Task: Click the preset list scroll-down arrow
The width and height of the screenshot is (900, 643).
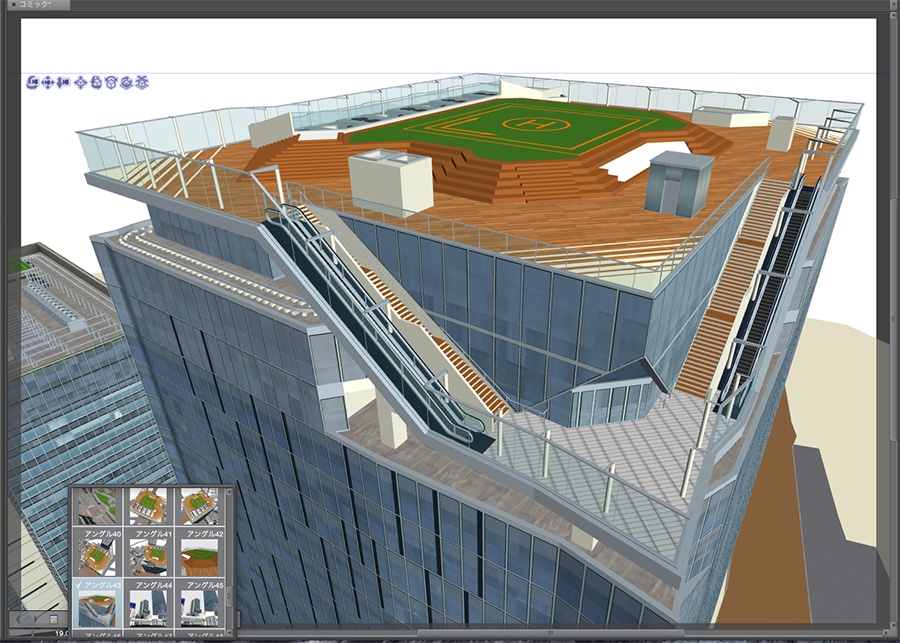Action: [x=230, y=632]
